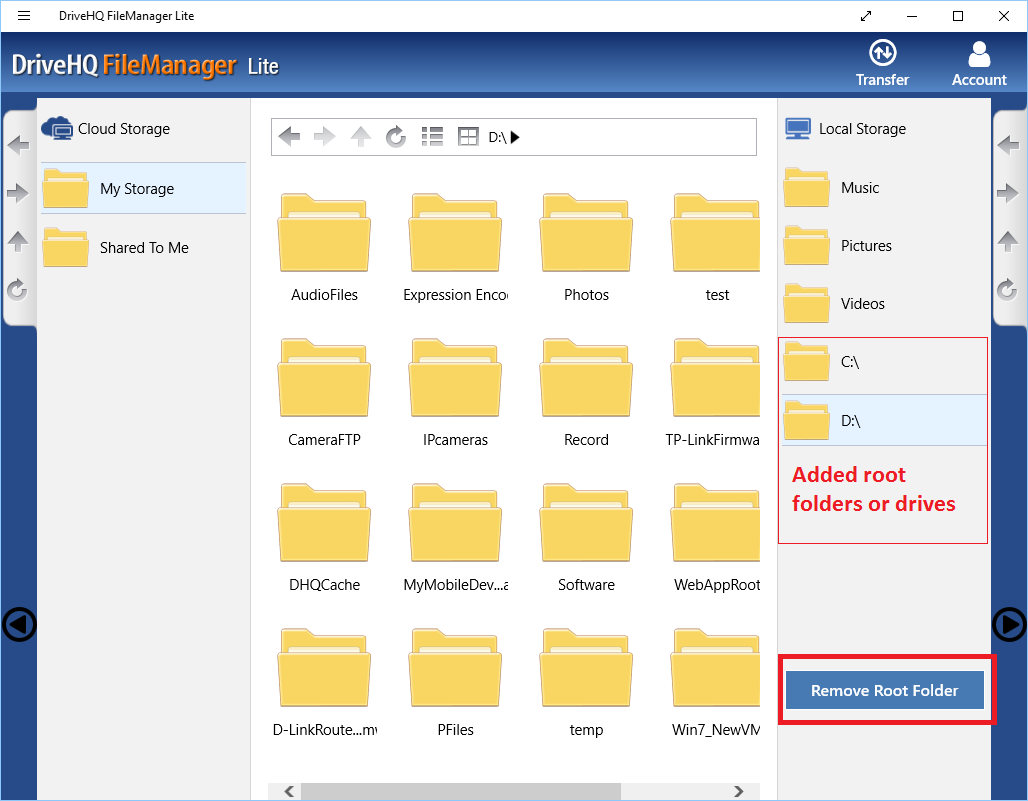Click the Remove Root Folder button
Screen dimensions: 1028x801
(x=884, y=690)
